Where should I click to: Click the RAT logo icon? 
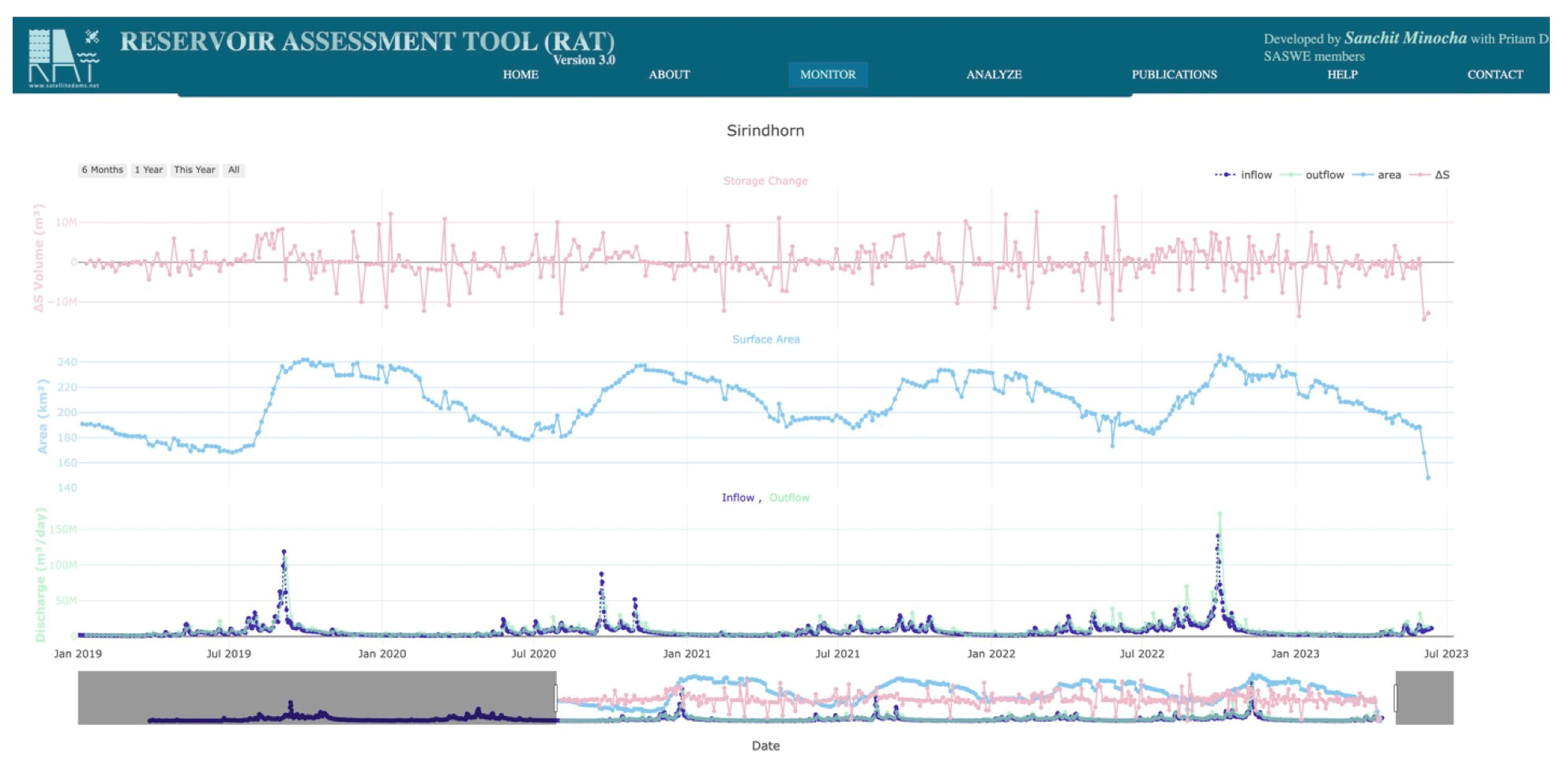pyautogui.click(x=64, y=58)
